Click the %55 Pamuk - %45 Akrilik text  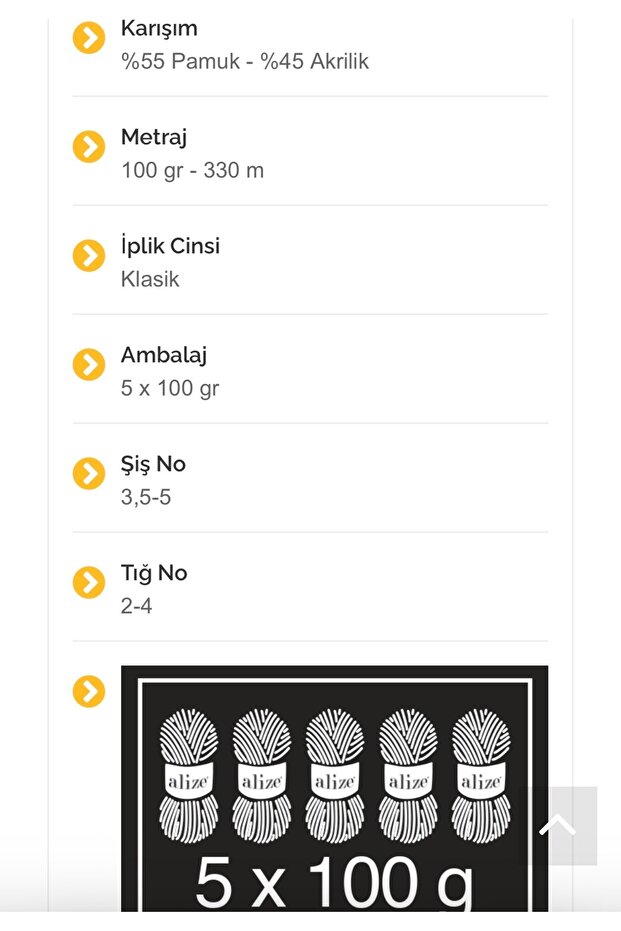[245, 62]
